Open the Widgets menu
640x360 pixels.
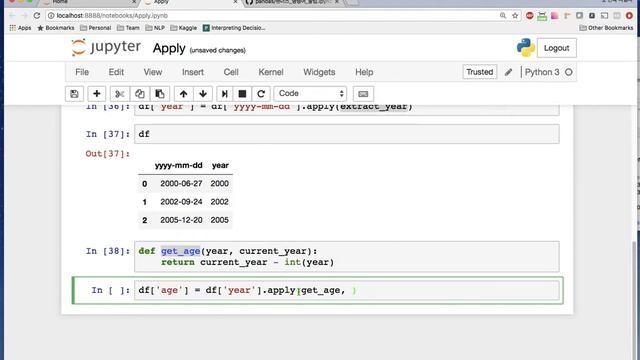[319, 72]
